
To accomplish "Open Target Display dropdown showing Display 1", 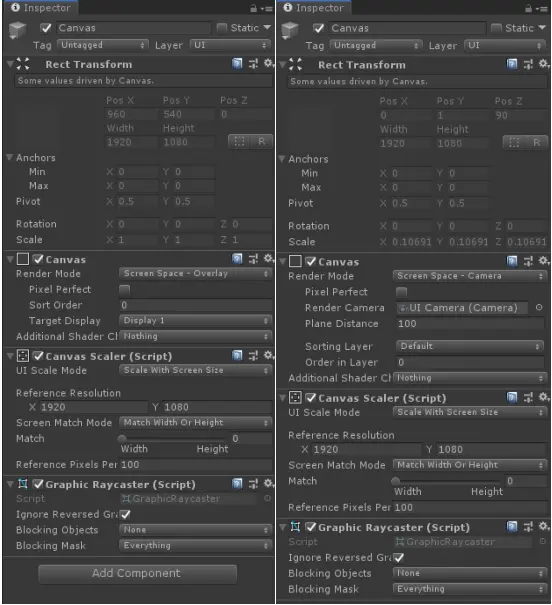I will click(195, 320).
